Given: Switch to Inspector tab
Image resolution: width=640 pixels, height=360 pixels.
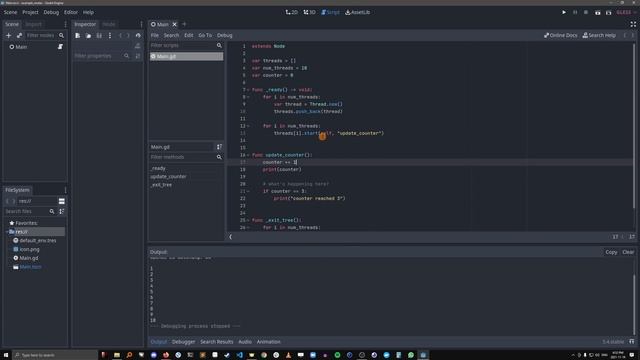Looking at the screenshot, I should (x=85, y=24).
